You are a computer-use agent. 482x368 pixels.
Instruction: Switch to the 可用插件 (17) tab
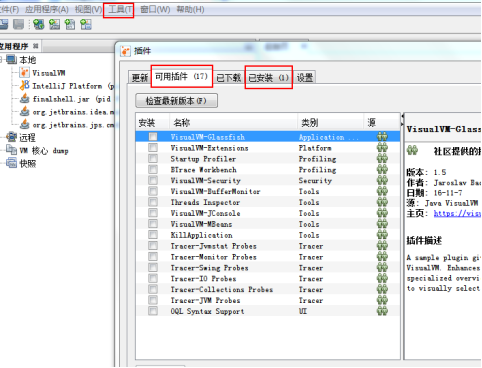(182, 77)
